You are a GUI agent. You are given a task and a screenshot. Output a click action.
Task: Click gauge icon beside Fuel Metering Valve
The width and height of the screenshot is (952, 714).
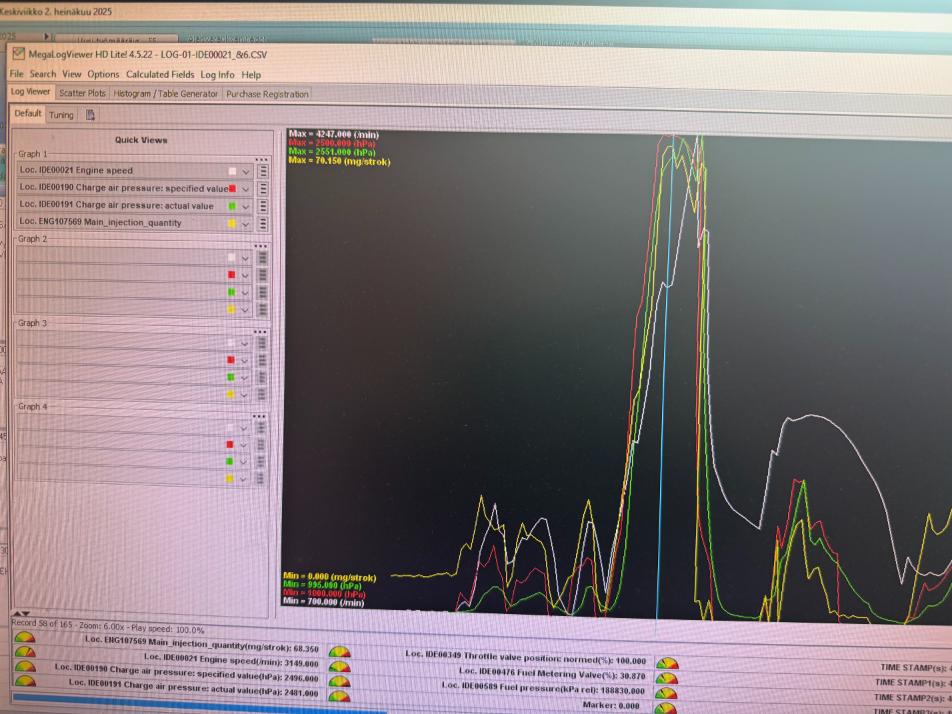[x=666, y=677]
